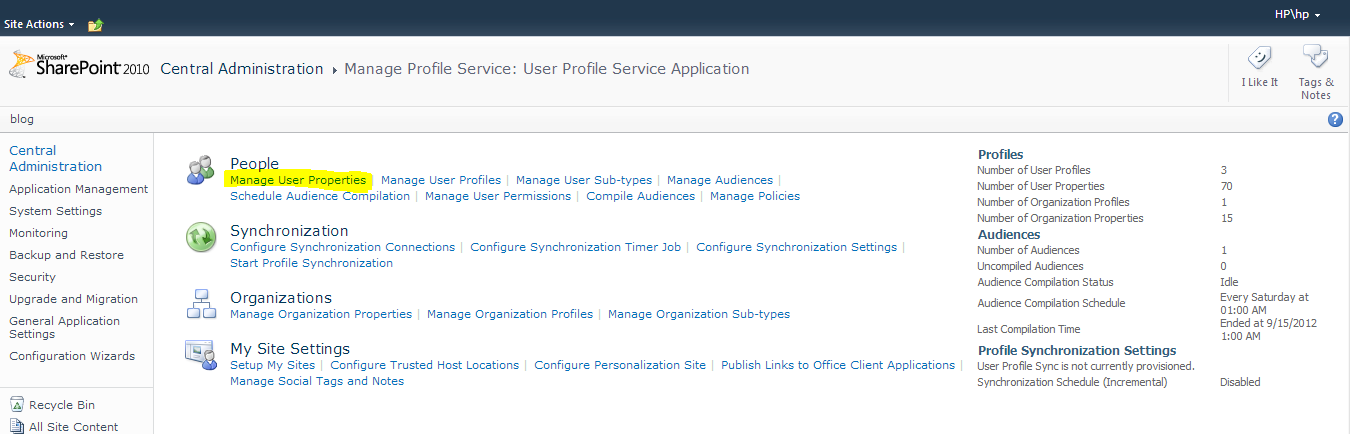The image size is (1350, 434).
Task: Click the Recycle Bin icon in sidebar
Action: (x=17, y=405)
